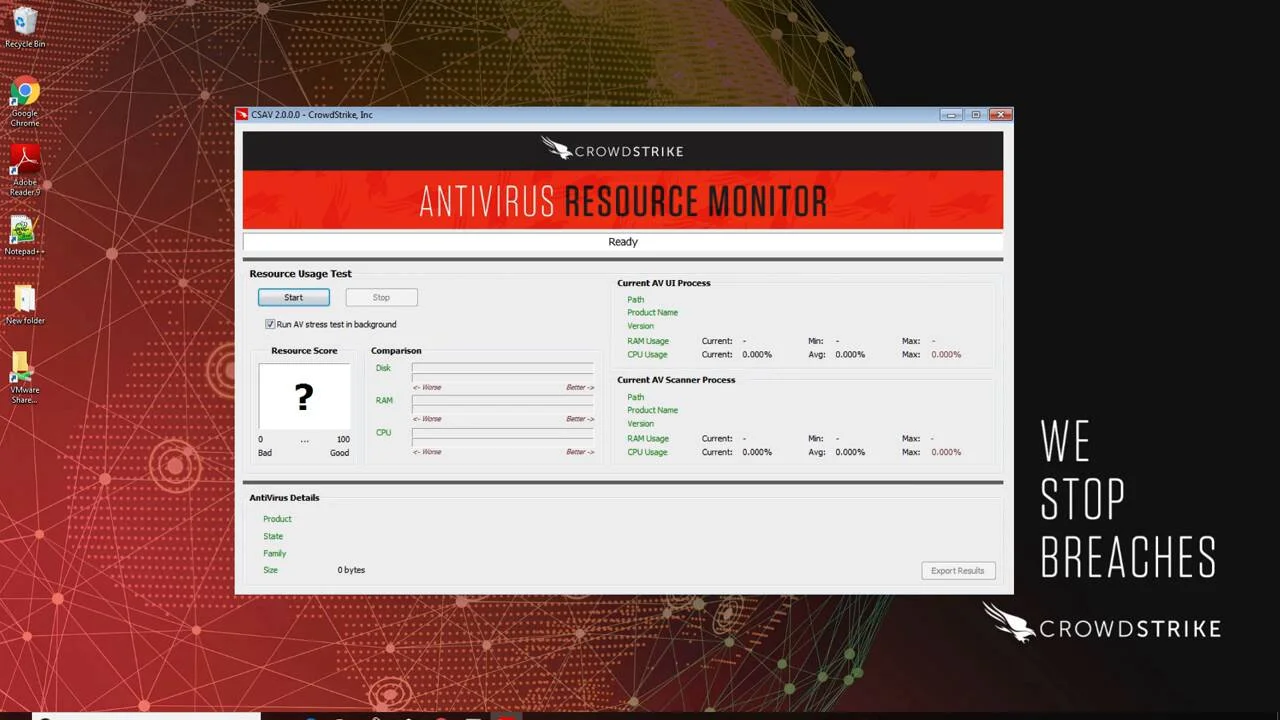Click Product Name under AV Scanner Process
The width and height of the screenshot is (1280, 720).
tap(652, 410)
